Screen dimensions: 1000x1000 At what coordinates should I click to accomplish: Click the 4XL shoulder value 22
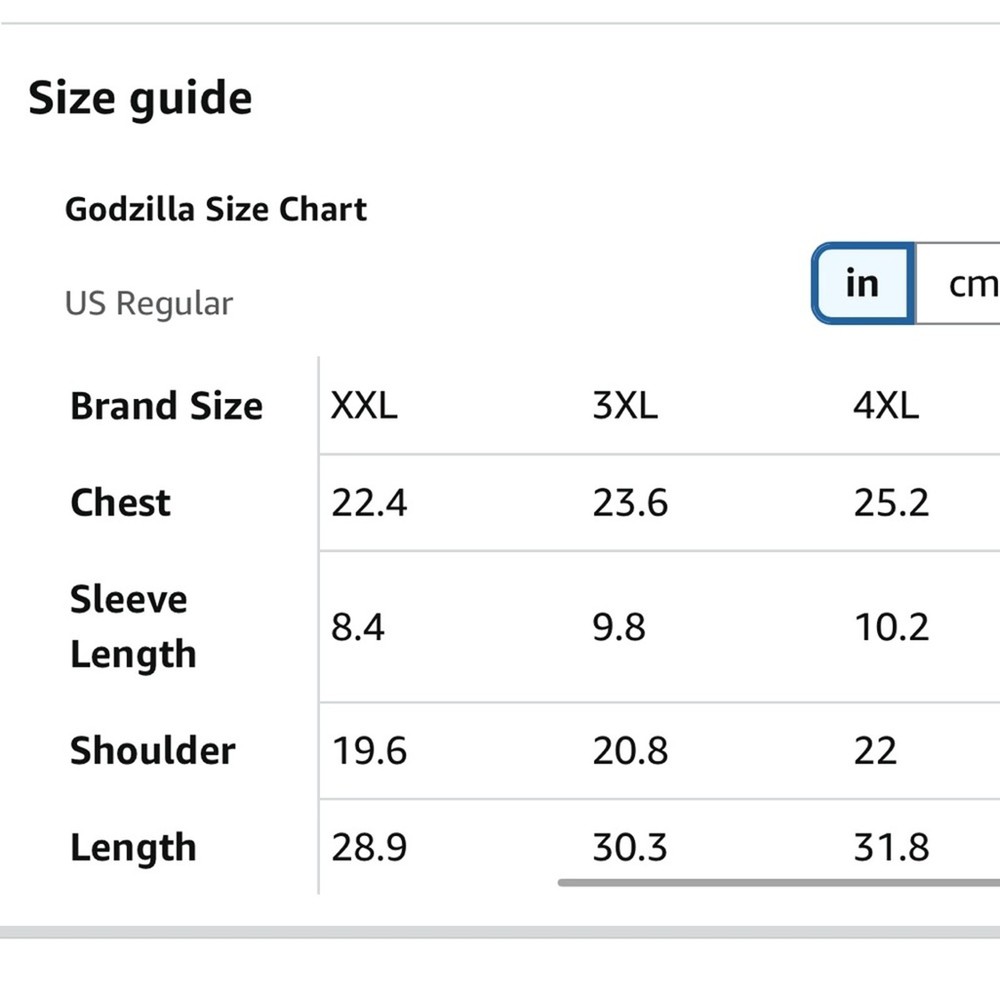875,751
